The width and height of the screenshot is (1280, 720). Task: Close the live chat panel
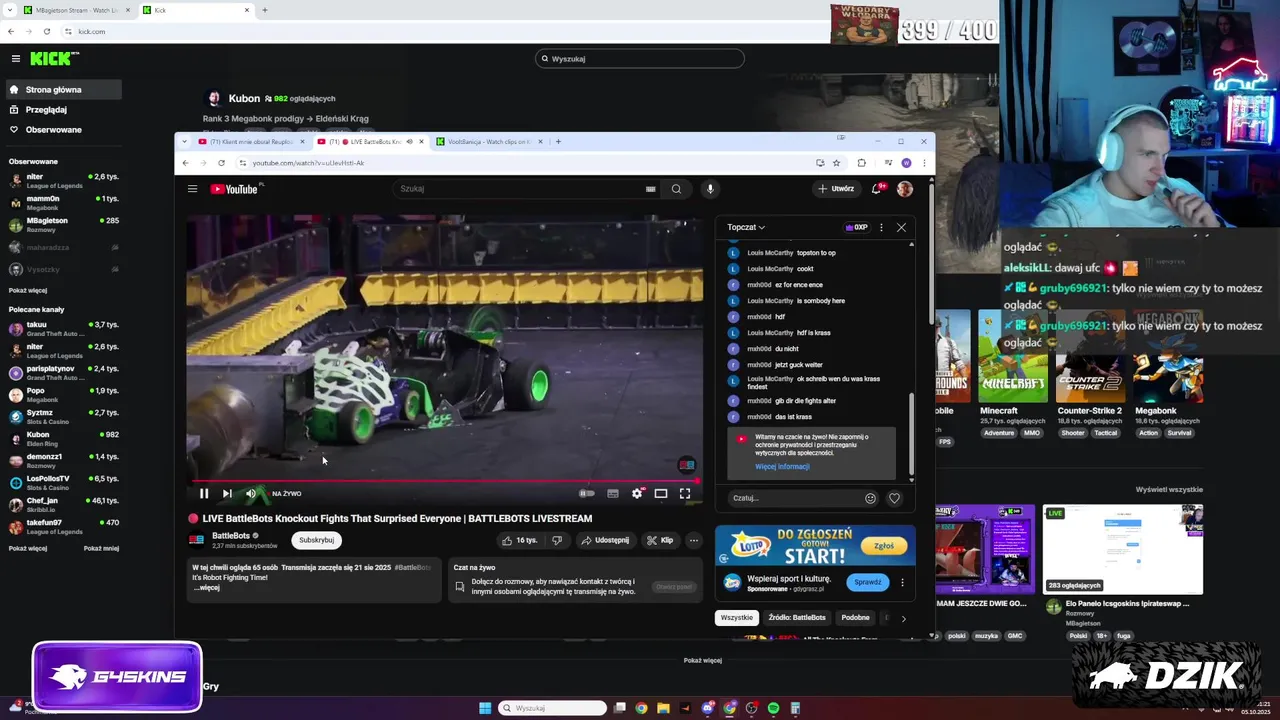[x=901, y=227]
